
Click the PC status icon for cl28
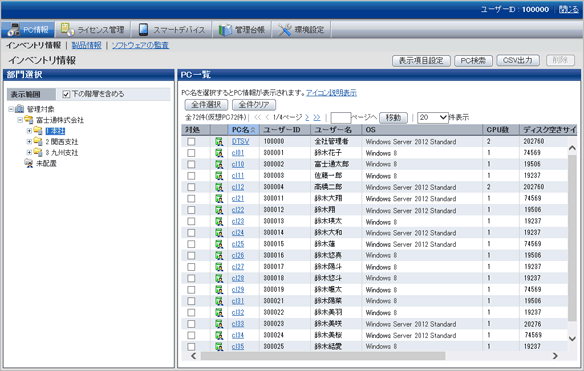pos(219,278)
